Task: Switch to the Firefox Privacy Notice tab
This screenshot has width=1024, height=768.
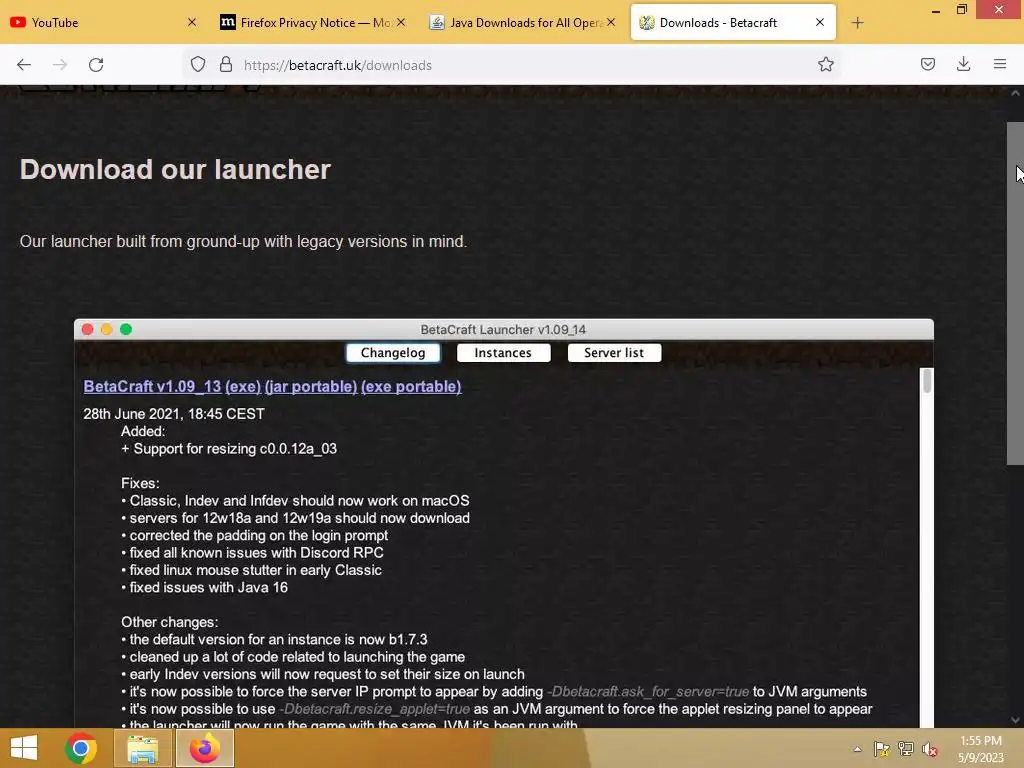Action: click(307, 22)
